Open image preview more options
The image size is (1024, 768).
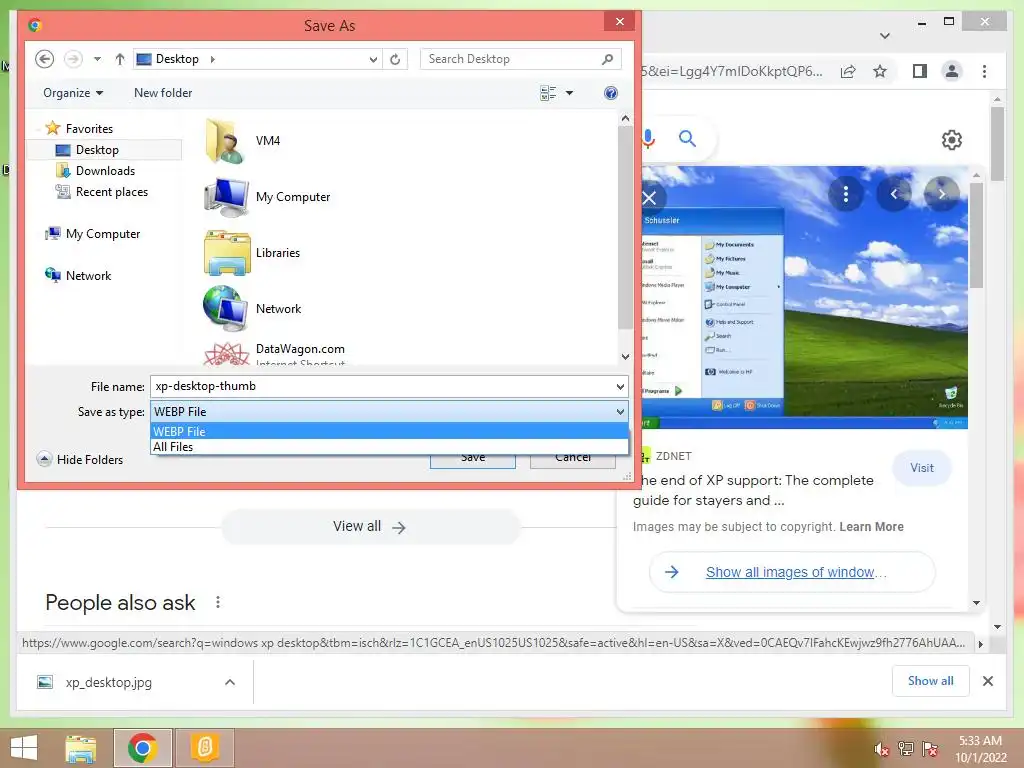pyautogui.click(x=846, y=194)
